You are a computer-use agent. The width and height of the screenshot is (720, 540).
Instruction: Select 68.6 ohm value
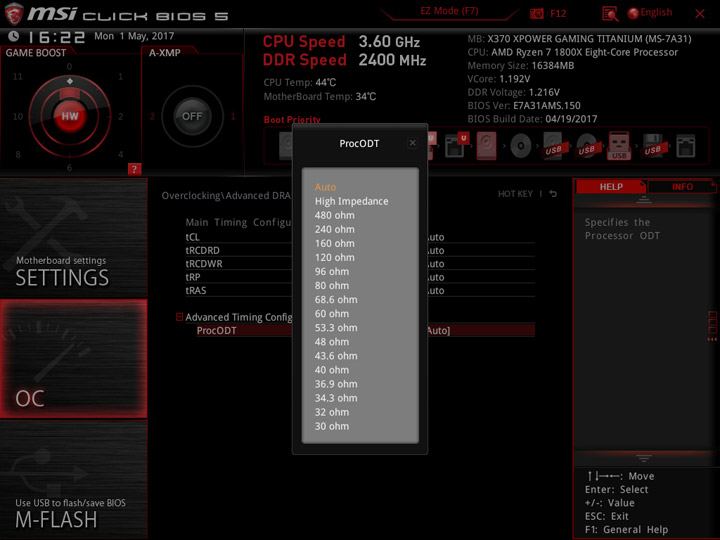coord(336,300)
